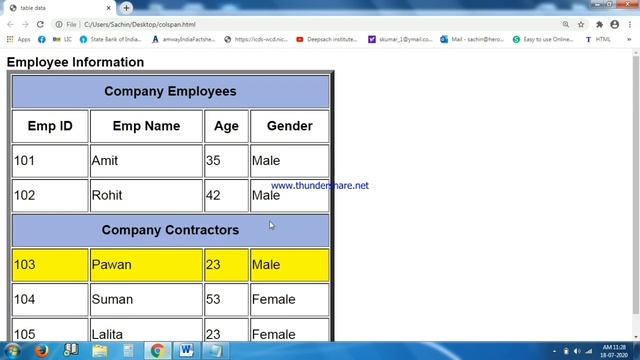Image resolution: width=640 pixels, height=360 pixels.
Task: Click the cell containing "Amit"
Action: [x=146, y=160]
